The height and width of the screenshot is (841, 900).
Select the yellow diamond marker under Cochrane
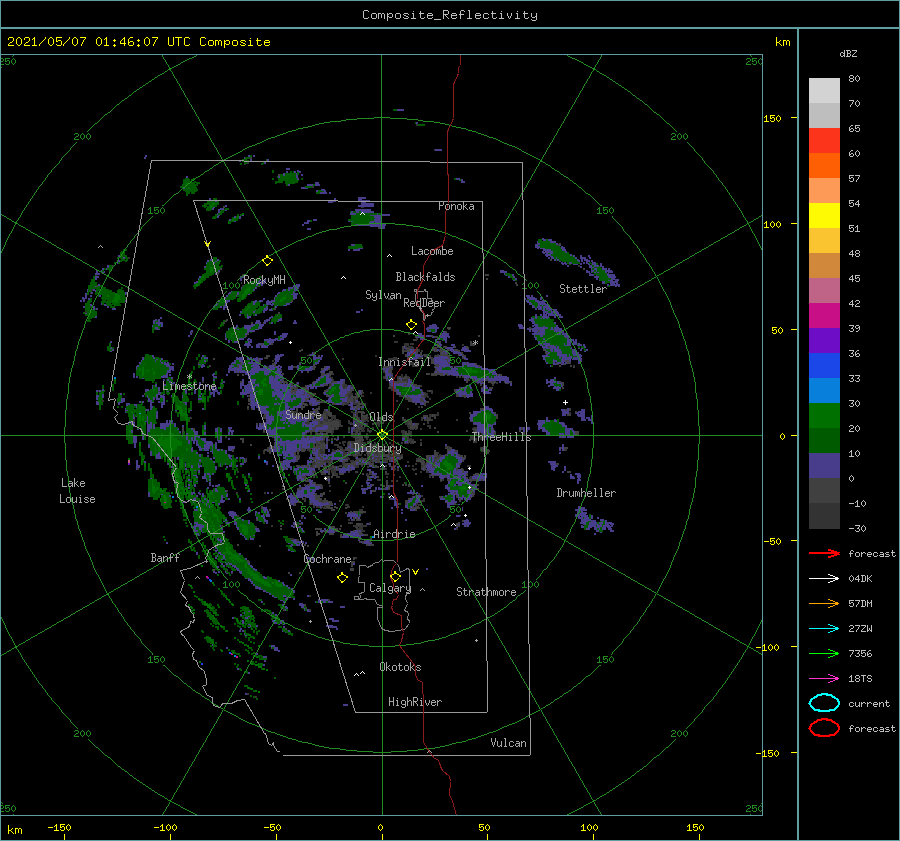[342, 578]
